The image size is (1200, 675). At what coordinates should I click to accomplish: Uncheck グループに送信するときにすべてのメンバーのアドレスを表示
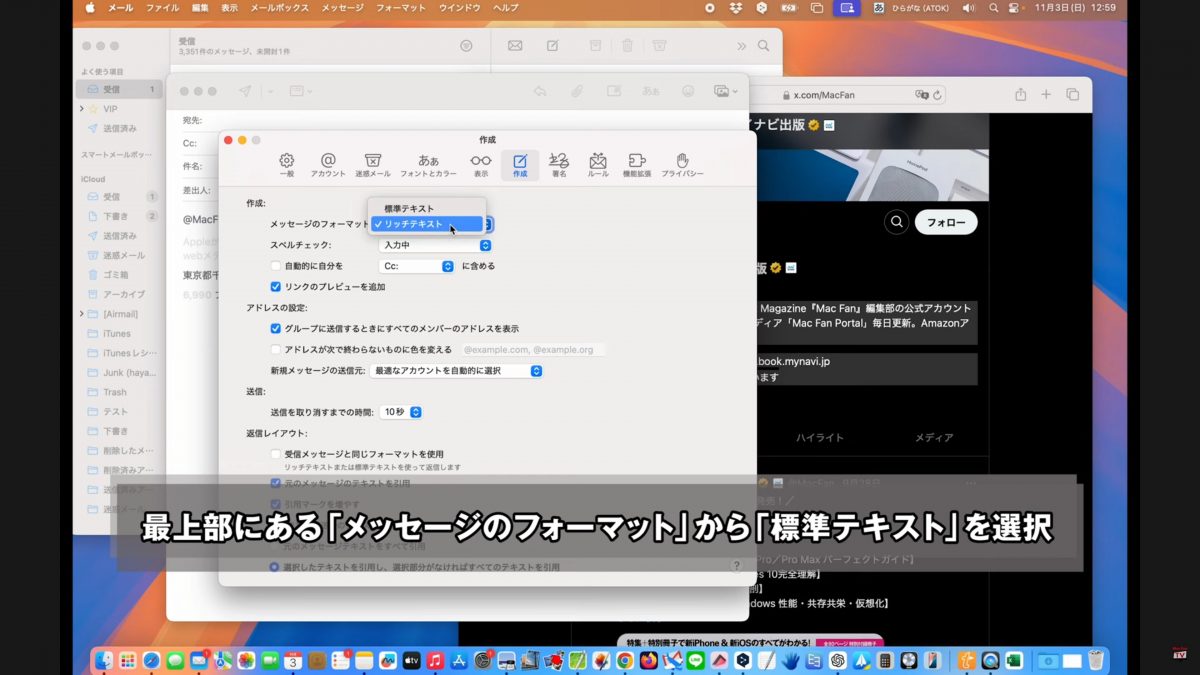coord(276,328)
